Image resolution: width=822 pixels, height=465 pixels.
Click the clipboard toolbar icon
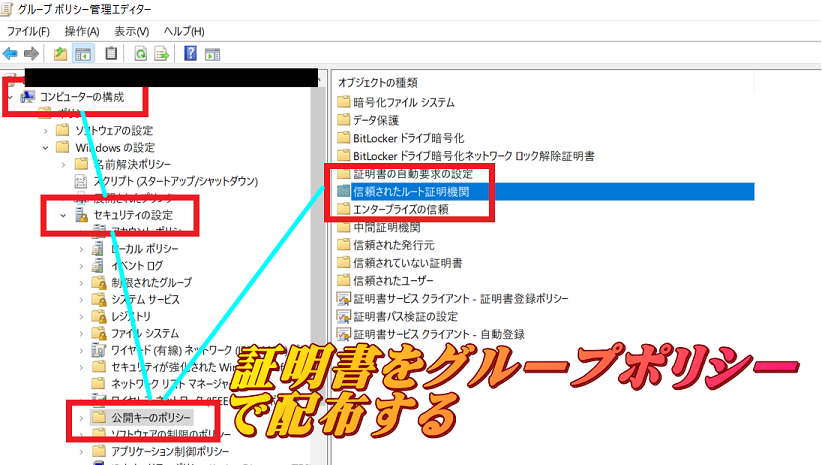[x=111, y=53]
